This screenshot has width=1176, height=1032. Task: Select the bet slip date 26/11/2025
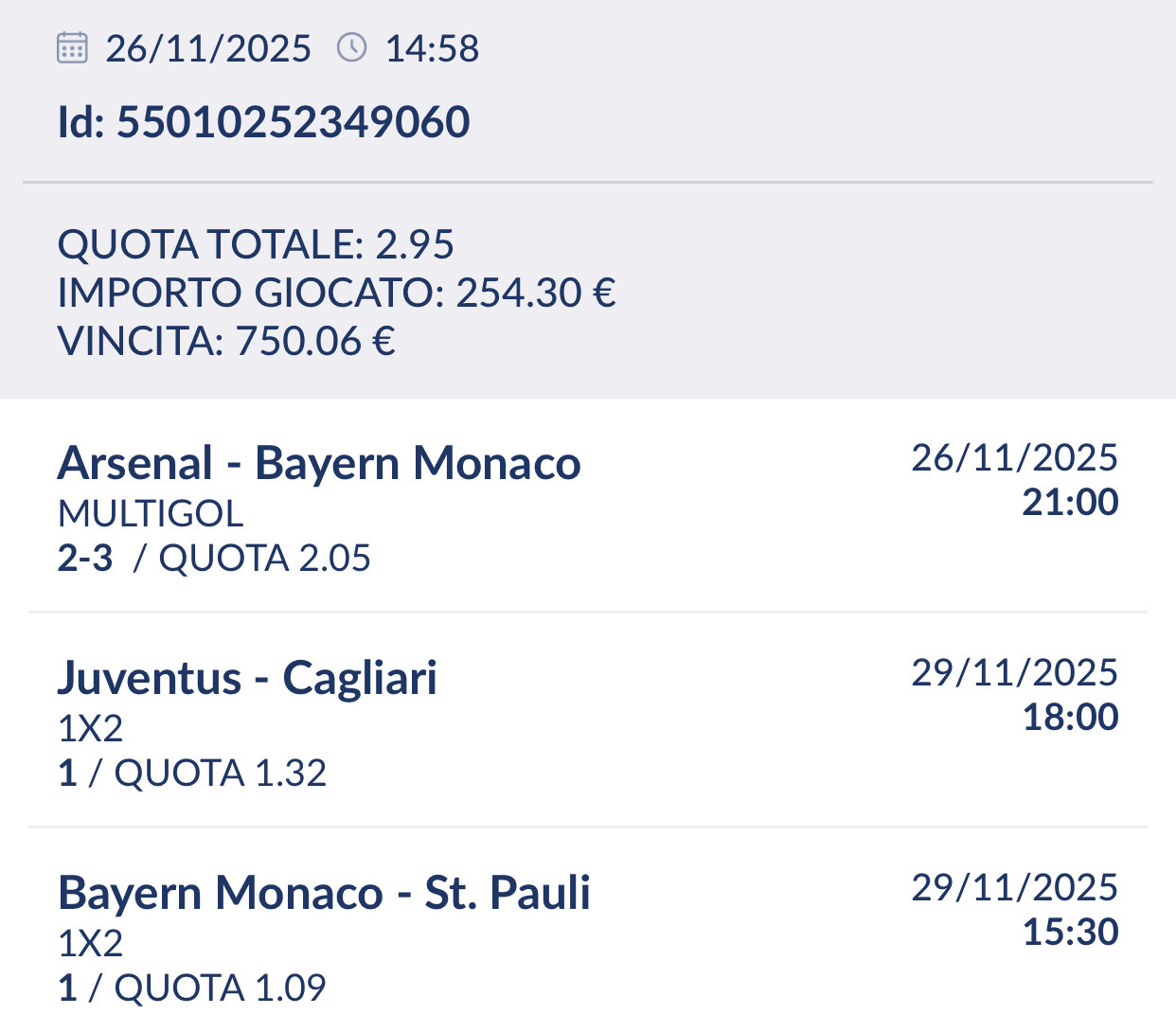pos(208,48)
